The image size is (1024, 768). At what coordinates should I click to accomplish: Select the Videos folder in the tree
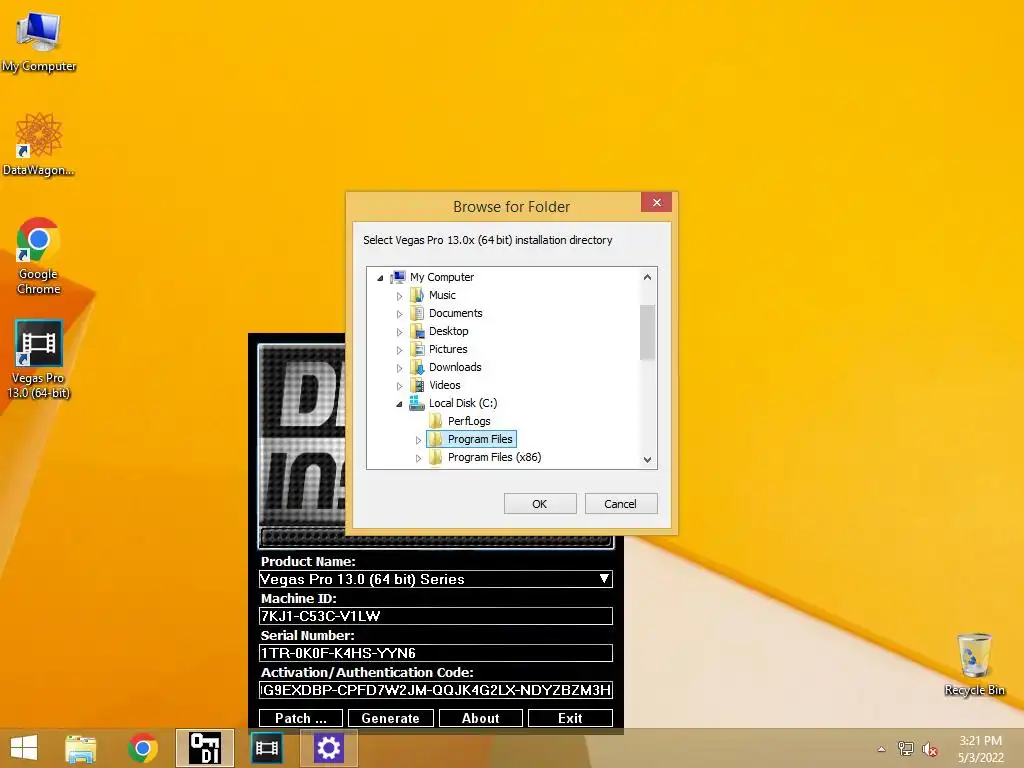click(444, 385)
